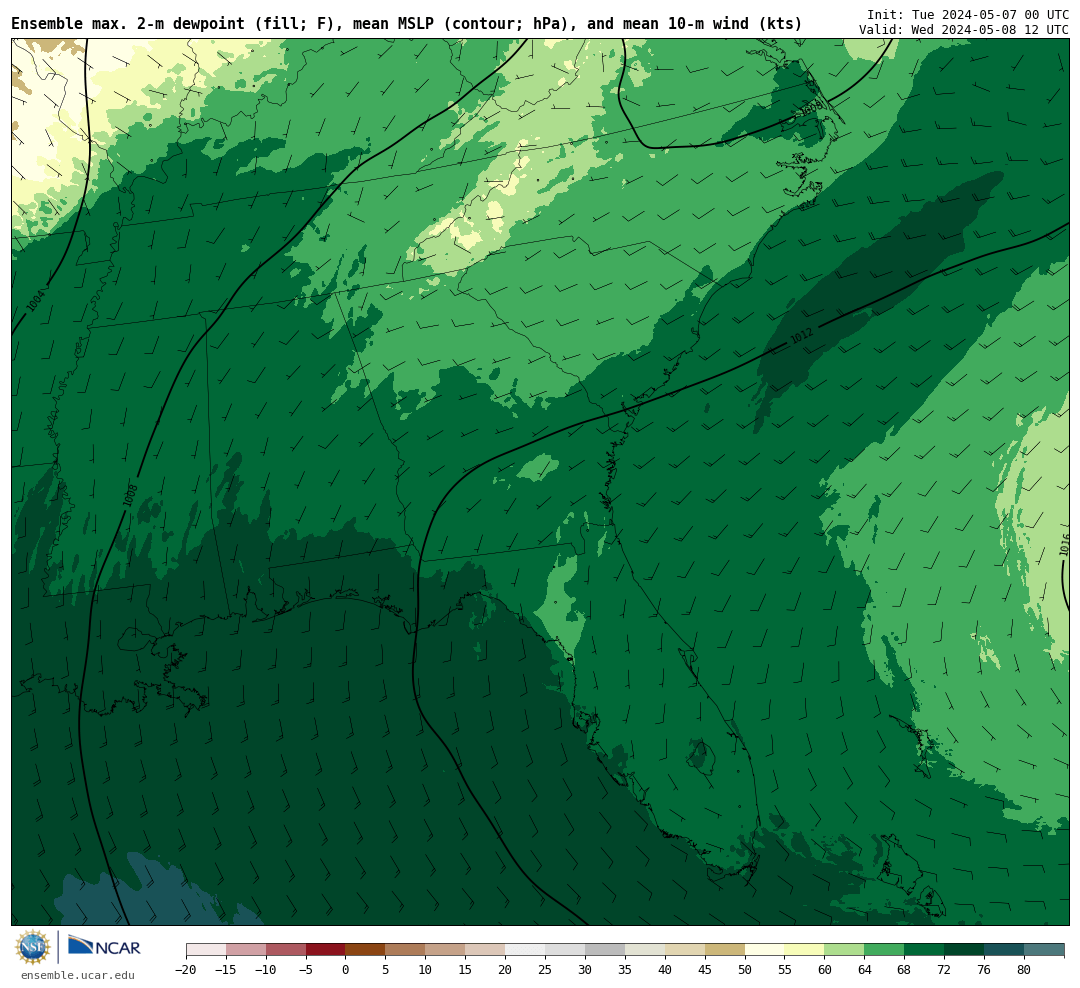Pick the 0 to 5 brown swatch

[366, 950]
